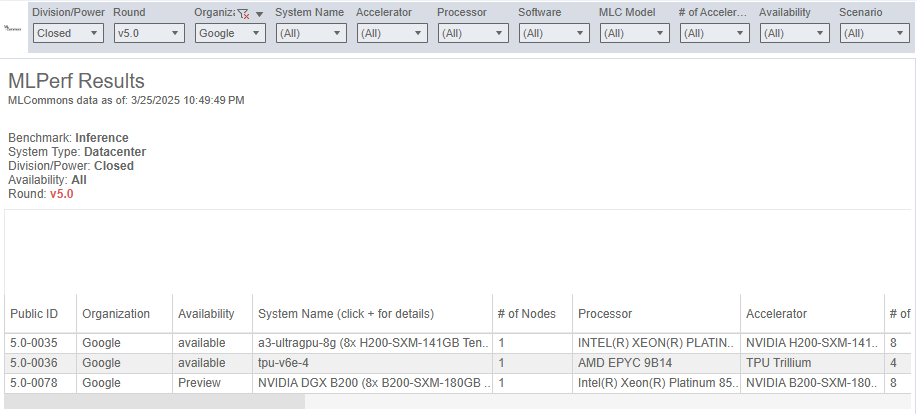The width and height of the screenshot is (917, 414).
Task: Click the horizontal scrollbar thumb below table
Action: click(154, 402)
